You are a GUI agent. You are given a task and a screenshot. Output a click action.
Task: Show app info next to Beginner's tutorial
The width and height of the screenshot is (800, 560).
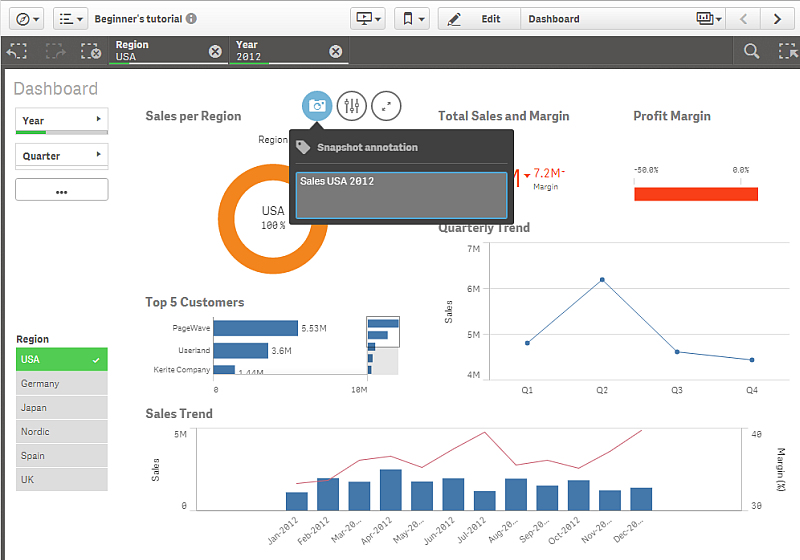(x=191, y=19)
